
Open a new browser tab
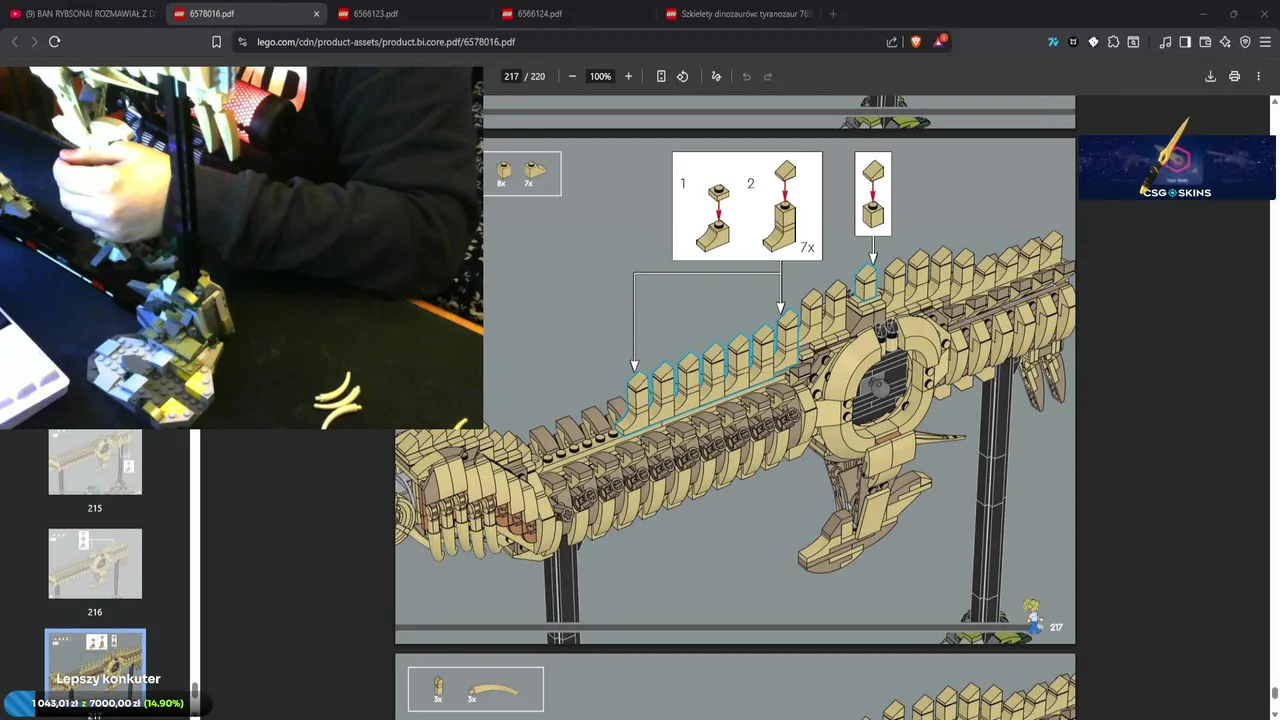pyautogui.click(x=833, y=14)
